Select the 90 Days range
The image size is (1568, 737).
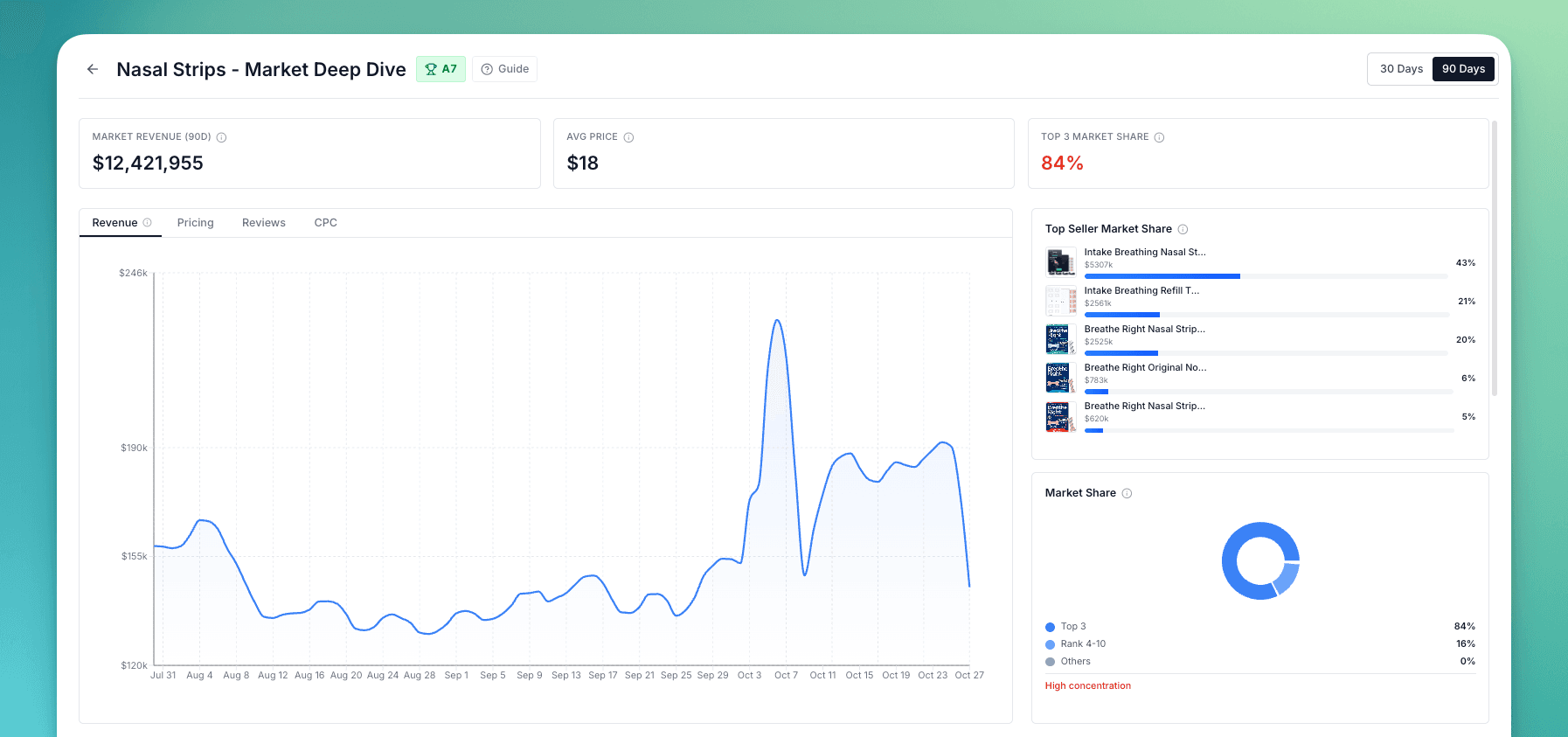click(x=1463, y=69)
